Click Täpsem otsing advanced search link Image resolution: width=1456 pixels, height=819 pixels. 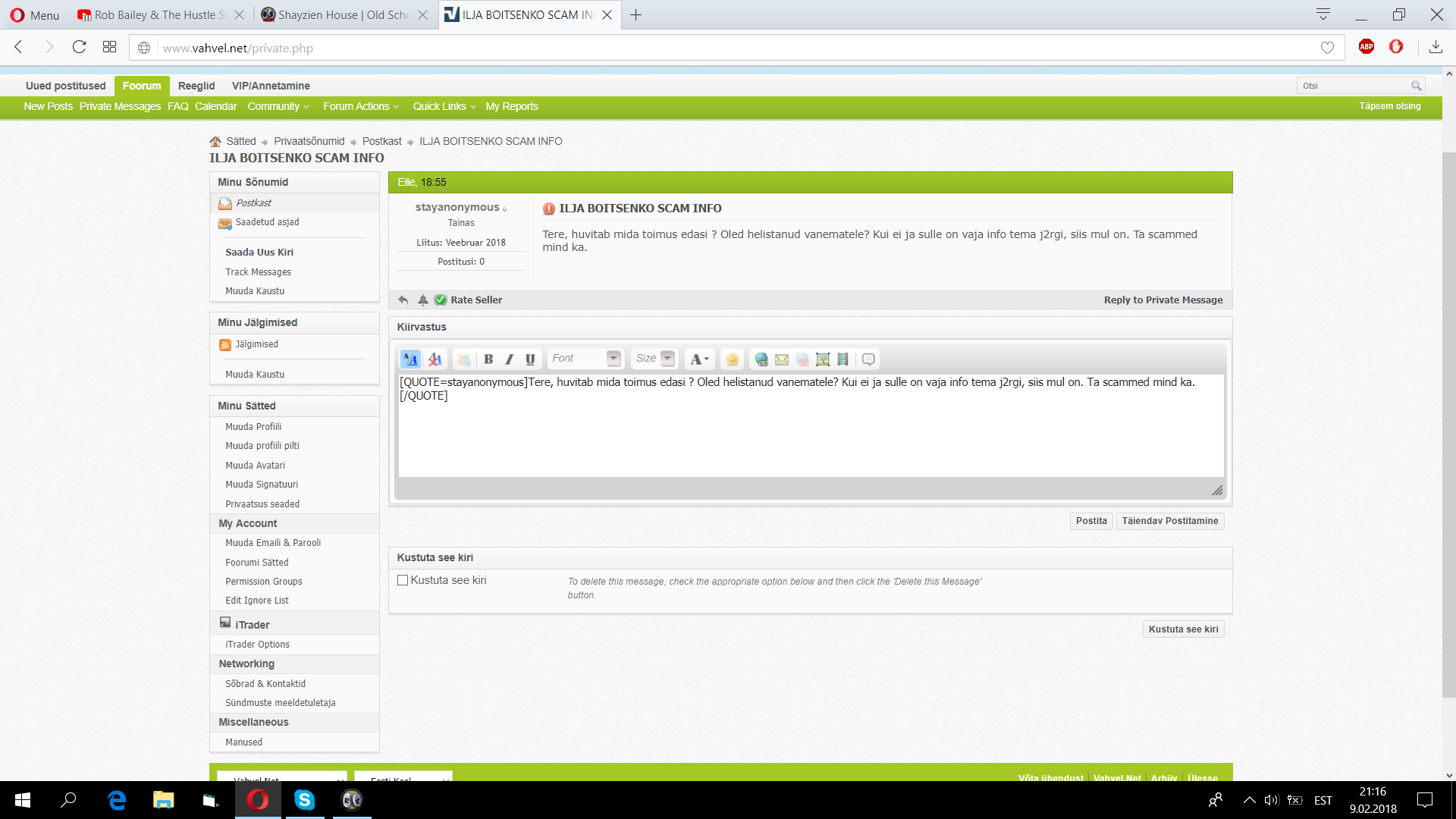(1390, 106)
